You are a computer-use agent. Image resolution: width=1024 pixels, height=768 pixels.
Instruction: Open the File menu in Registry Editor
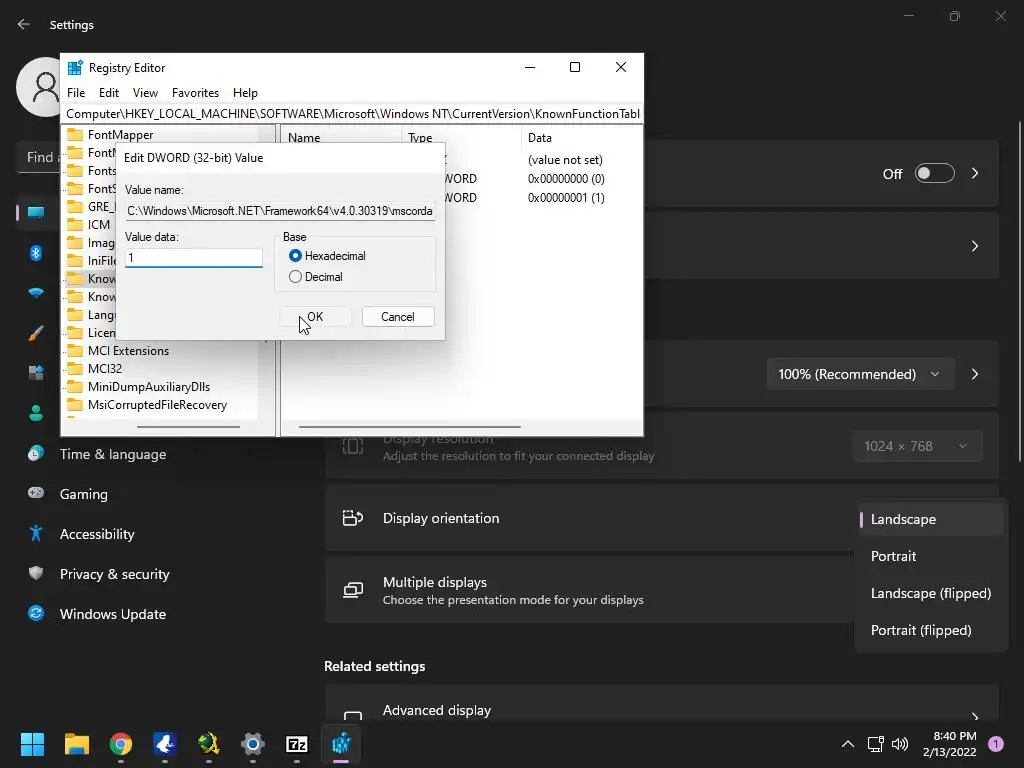click(x=76, y=93)
